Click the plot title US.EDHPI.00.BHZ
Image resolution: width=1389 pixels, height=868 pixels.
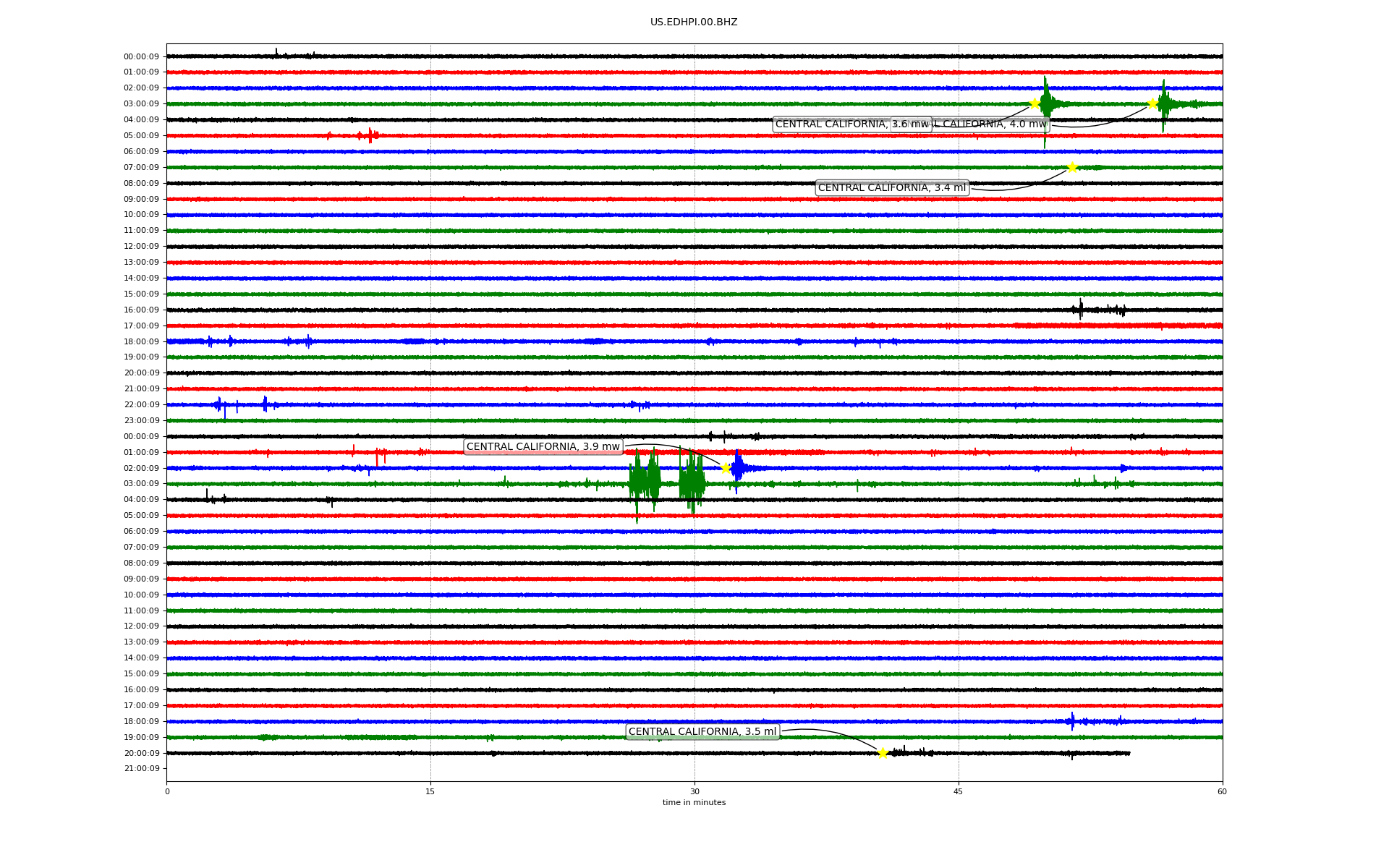pyautogui.click(x=694, y=22)
